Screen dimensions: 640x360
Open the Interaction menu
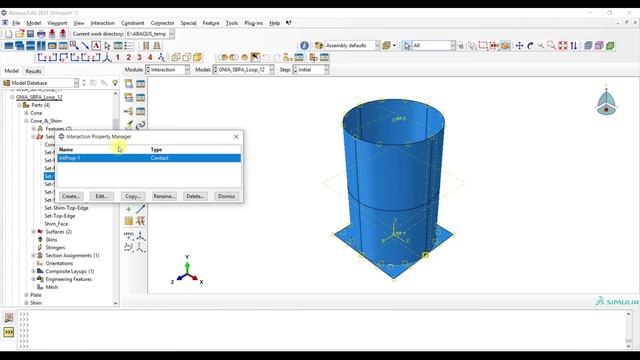[x=102, y=23]
